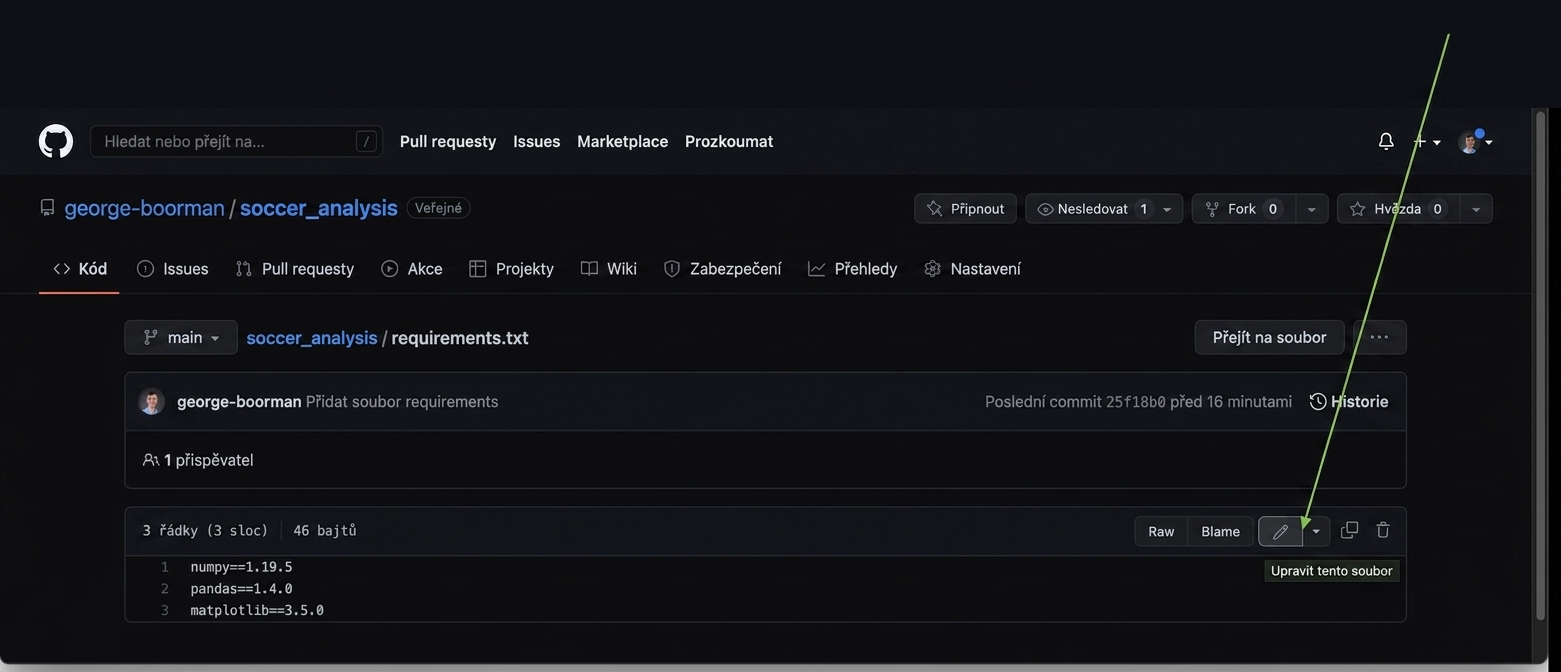Select line number 2
This screenshot has width=1561, height=672.
click(x=165, y=589)
